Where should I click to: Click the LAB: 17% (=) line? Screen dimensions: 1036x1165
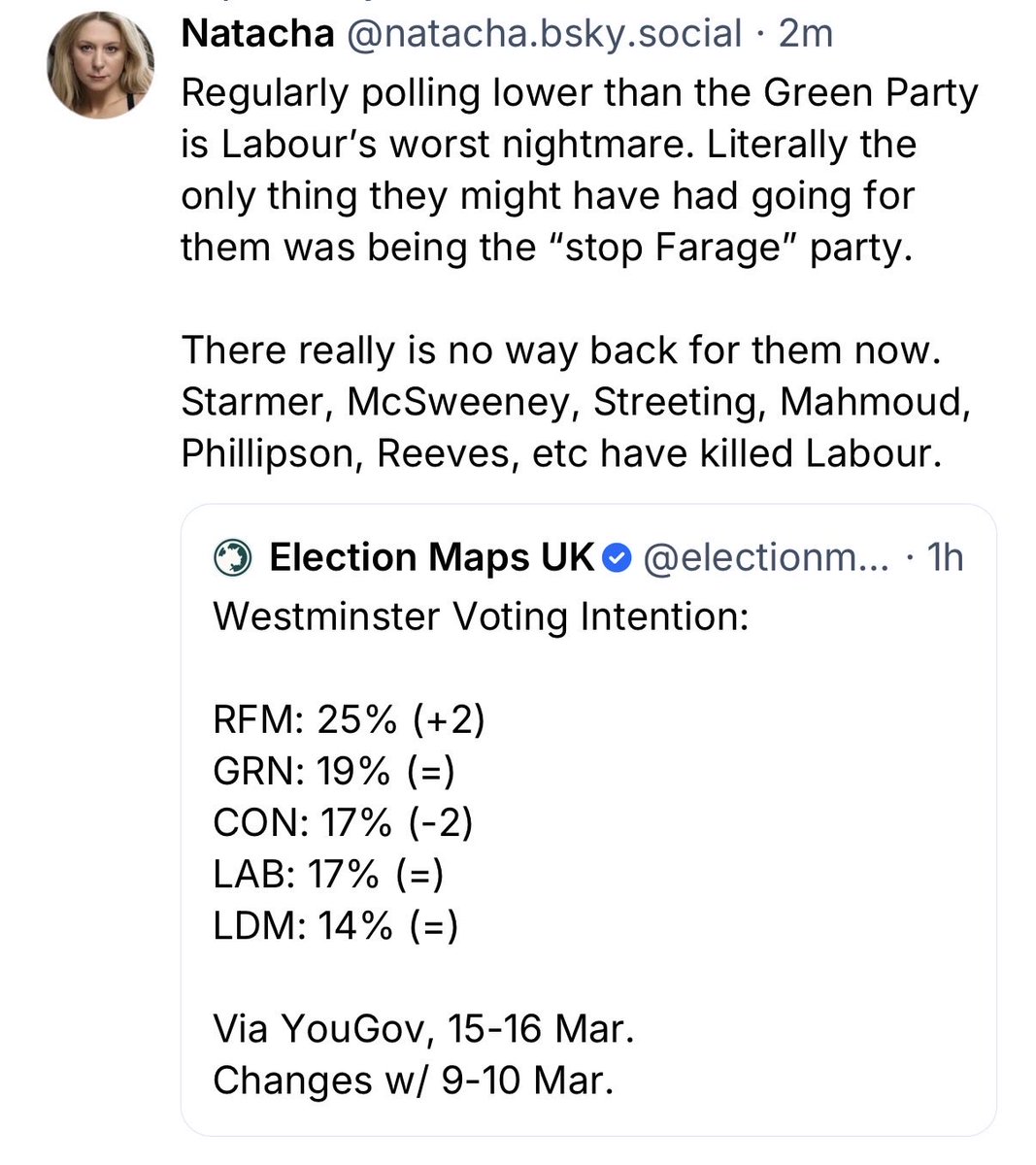[x=328, y=874]
